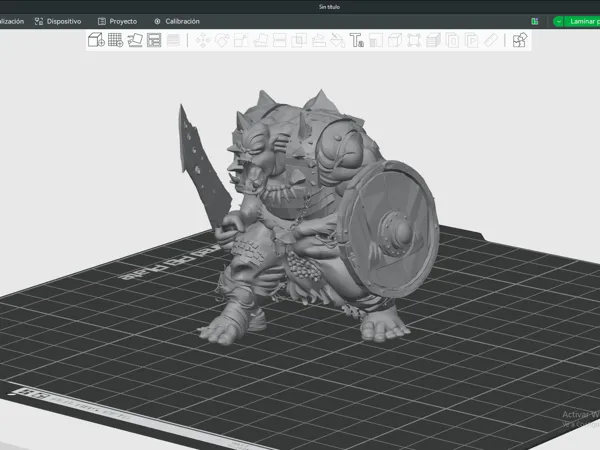Screen dimensions: 600x450
Task: Expand the green dropdown beside Laminar
Action: (559, 21)
